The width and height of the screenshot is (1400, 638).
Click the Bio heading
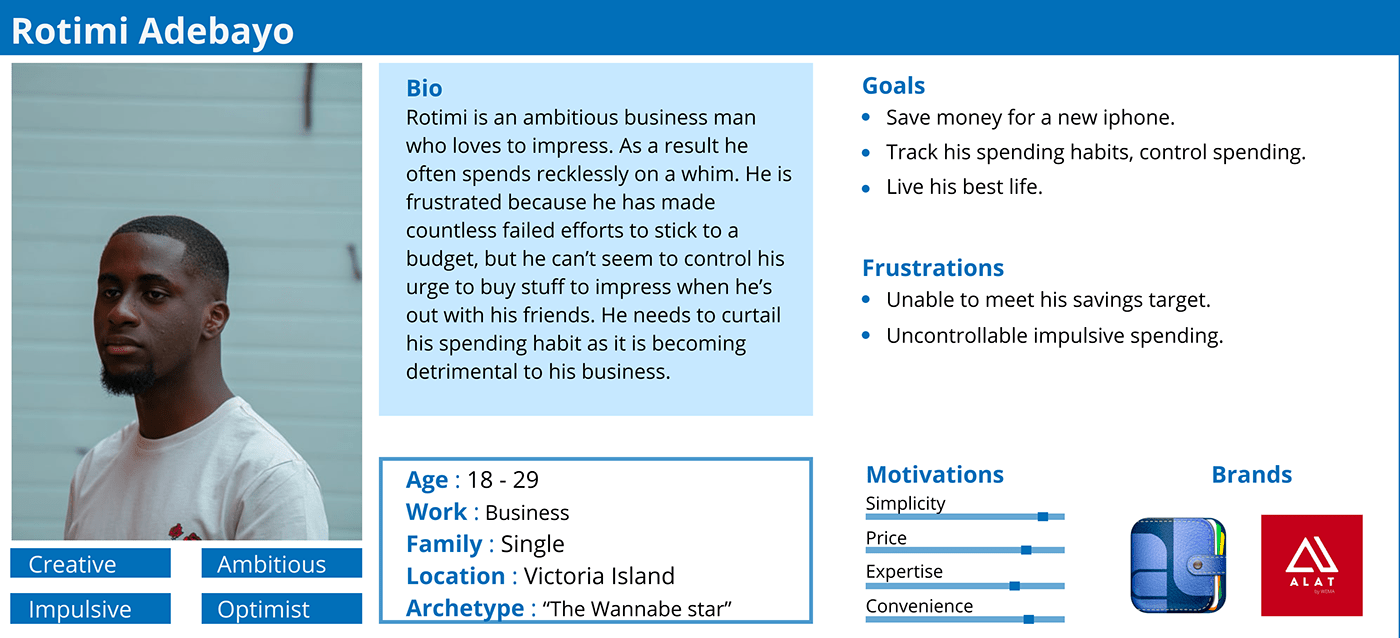(424, 88)
